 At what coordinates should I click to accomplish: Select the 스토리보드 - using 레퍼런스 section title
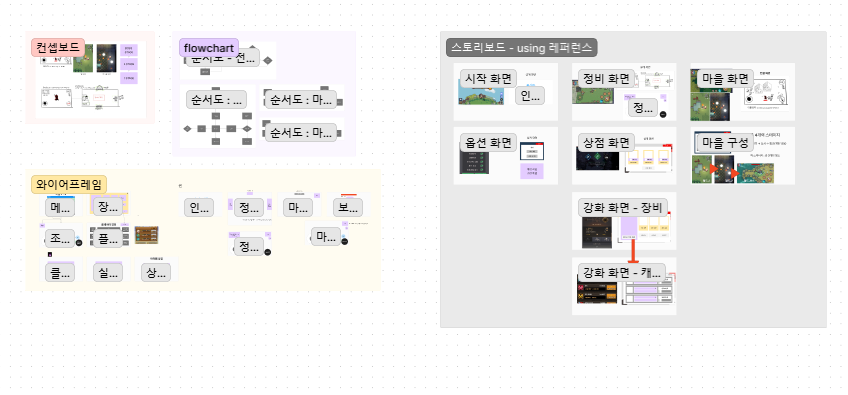pos(522,48)
